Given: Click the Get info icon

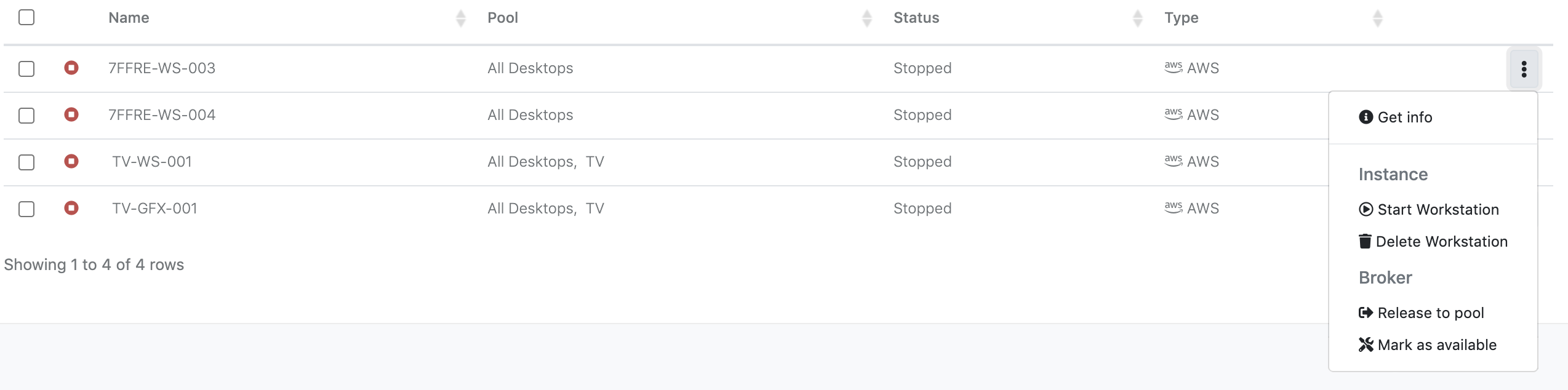Looking at the screenshot, I should pyautogui.click(x=1366, y=117).
